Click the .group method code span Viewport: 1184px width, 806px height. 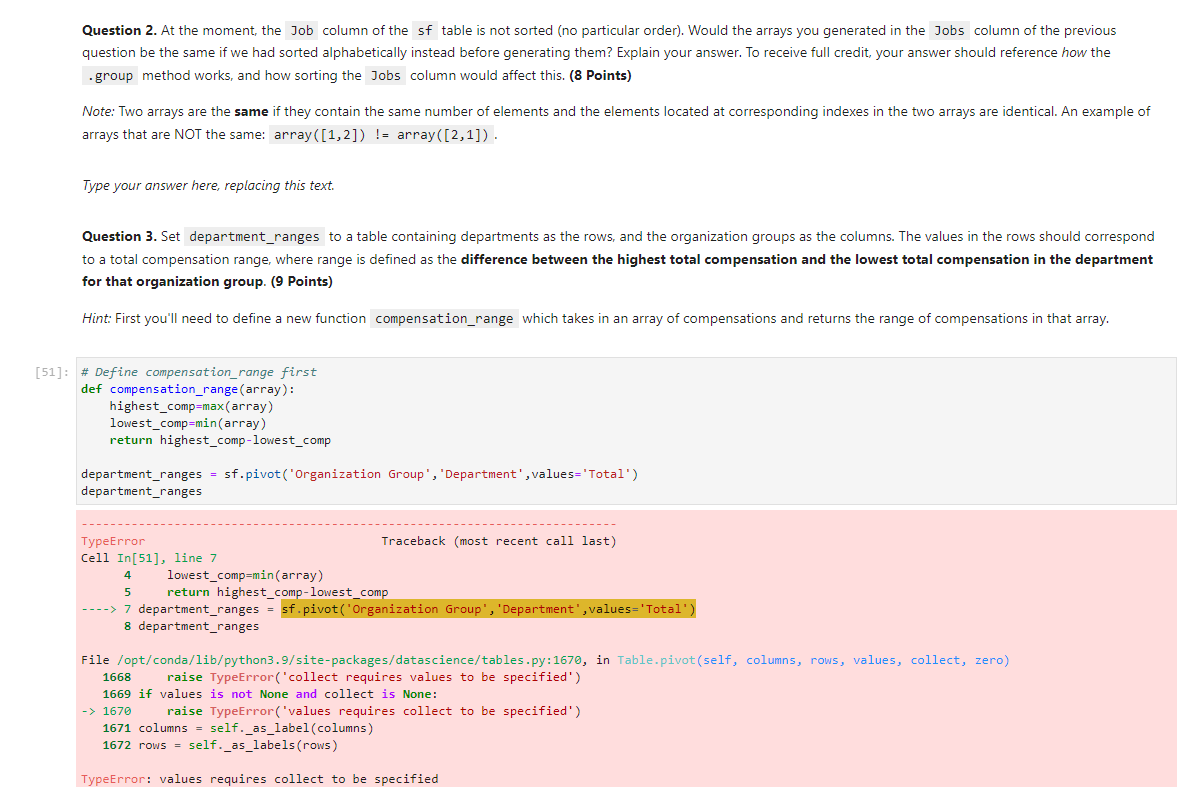click(110, 75)
